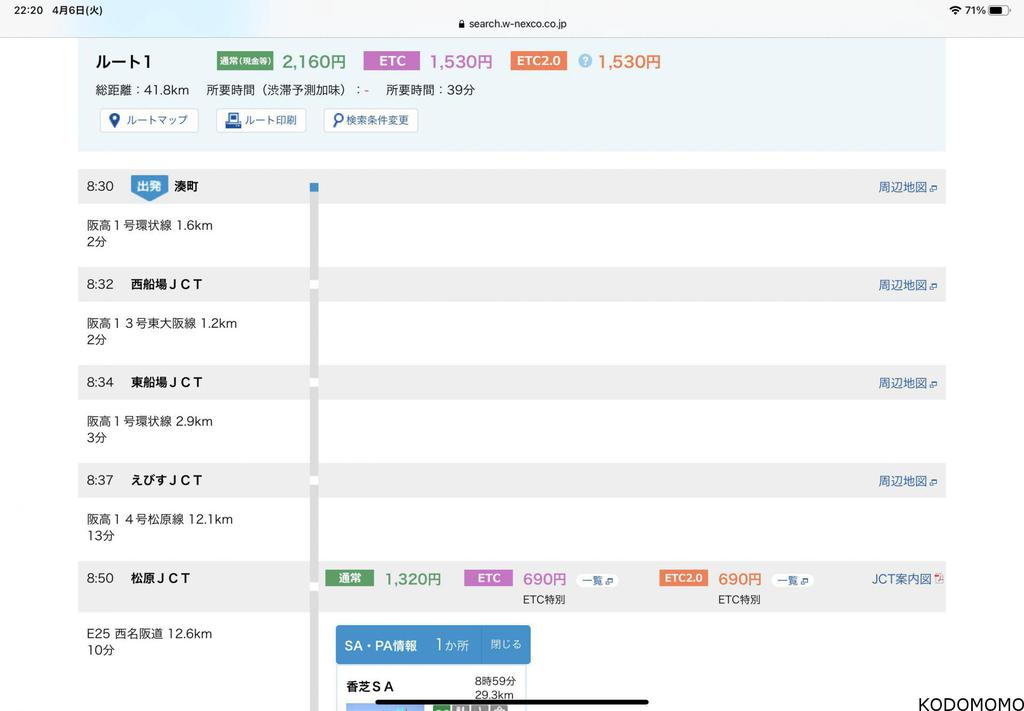Click the ルート印刷 print route button

pos(261,121)
